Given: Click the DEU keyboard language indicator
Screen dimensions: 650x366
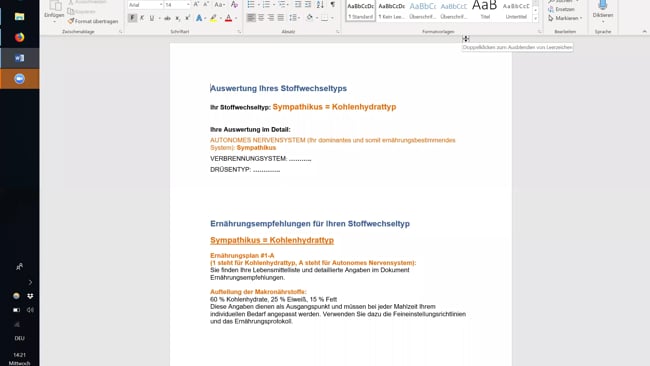Looking at the screenshot, I should click(x=19, y=338).
